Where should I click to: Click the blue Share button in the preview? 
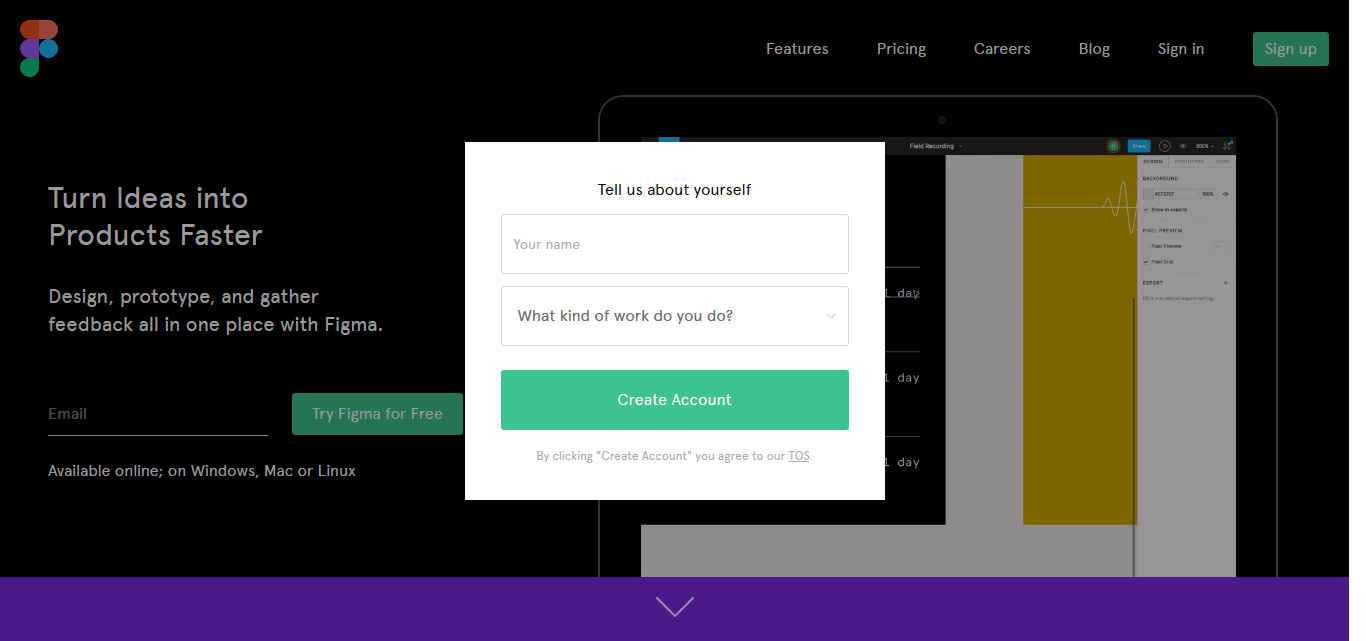(x=1139, y=146)
